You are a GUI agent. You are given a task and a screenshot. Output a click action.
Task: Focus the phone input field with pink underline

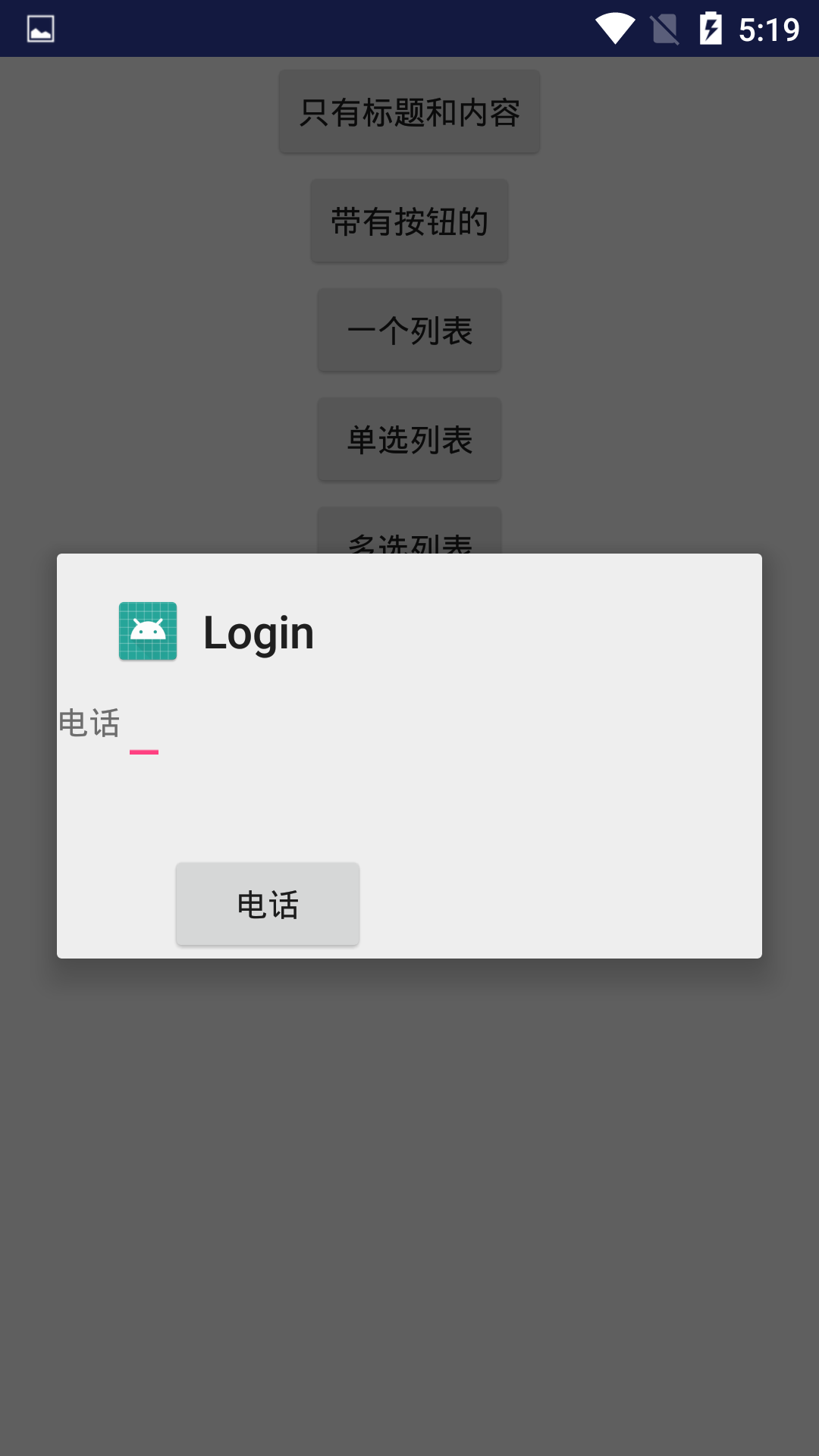click(144, 728)
